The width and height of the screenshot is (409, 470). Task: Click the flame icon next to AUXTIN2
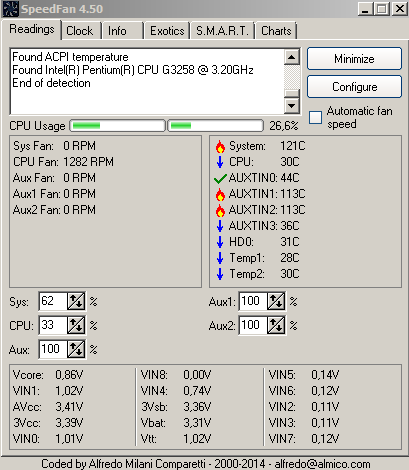pyautogui.click(x=220, y=210)
